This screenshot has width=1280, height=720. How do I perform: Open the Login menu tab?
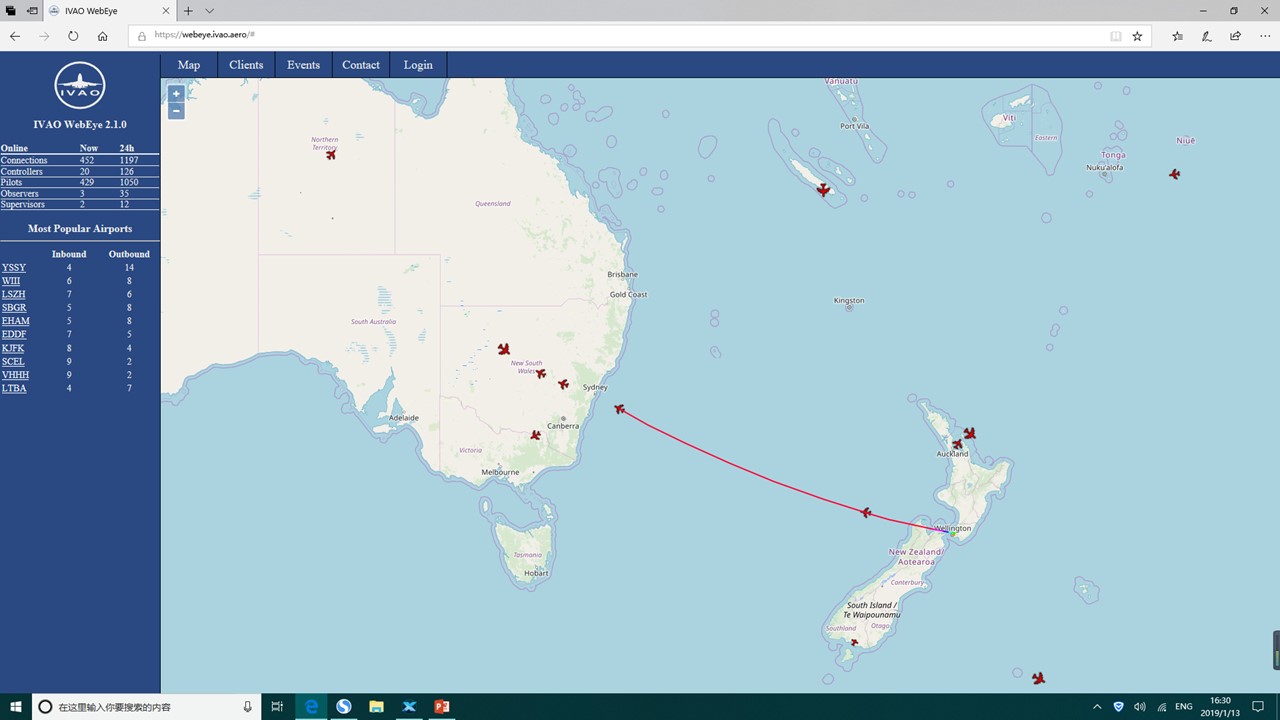click(418, 65)
